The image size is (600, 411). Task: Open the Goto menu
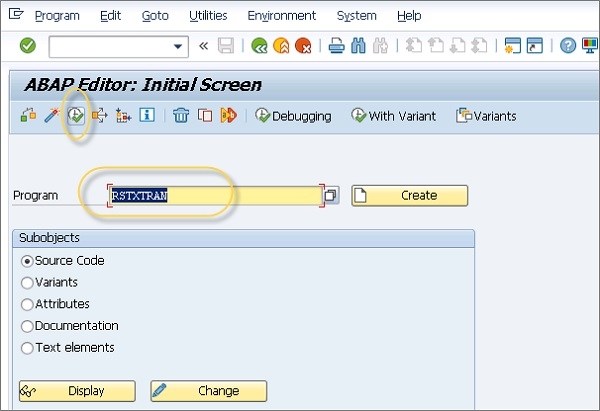pos(155,16)
